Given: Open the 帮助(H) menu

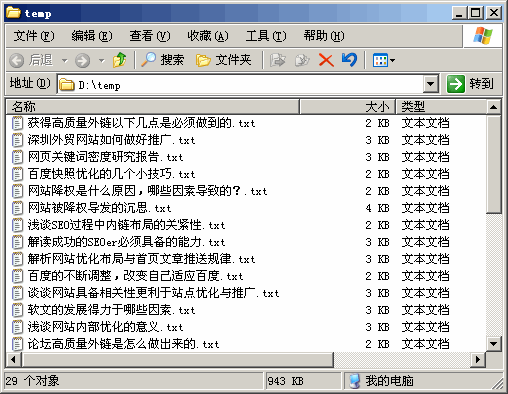Looking at the screenshot, I should tap(324, 35).
